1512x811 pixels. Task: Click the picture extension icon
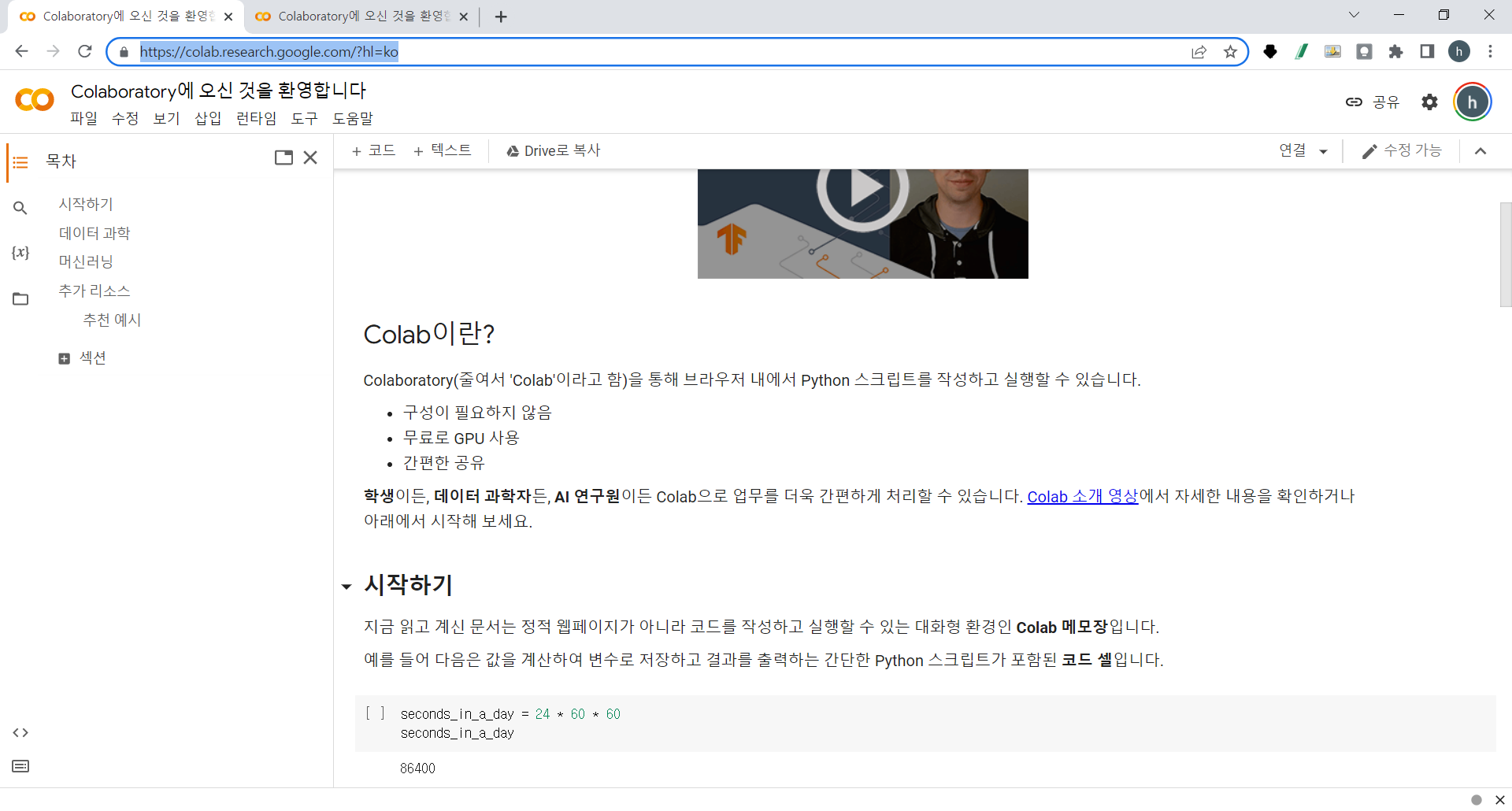1332,52
